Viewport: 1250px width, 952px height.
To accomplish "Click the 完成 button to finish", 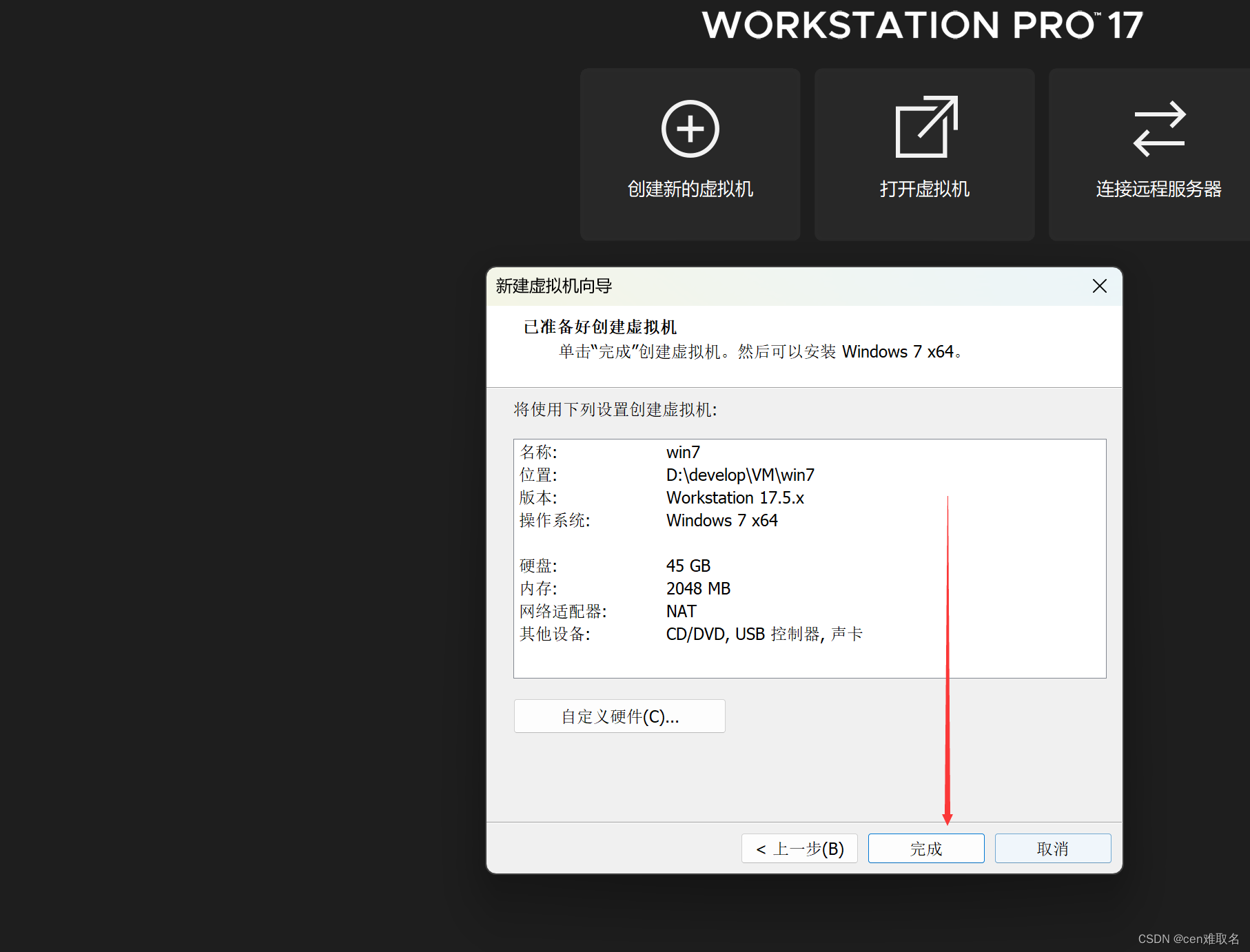I will (926, 848).
